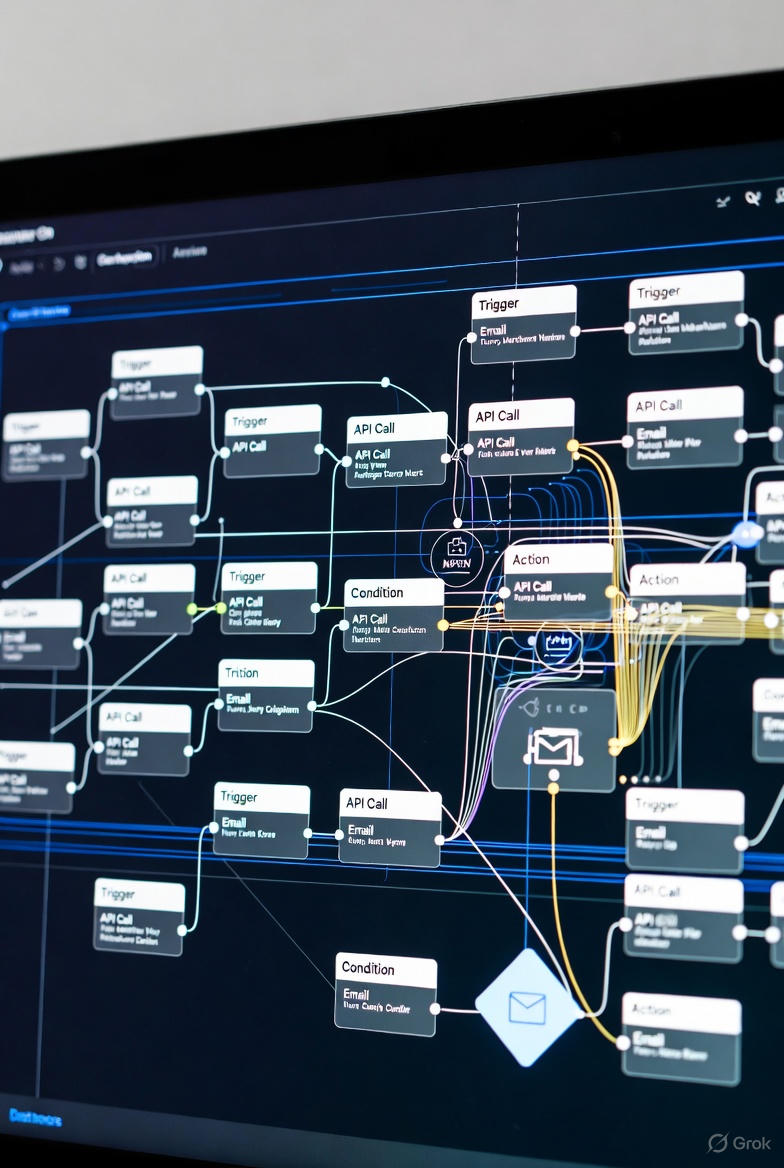Click the checkmark icon in top-right toolbar
This screenshot has height=1168, width=784.
[723, 201]
